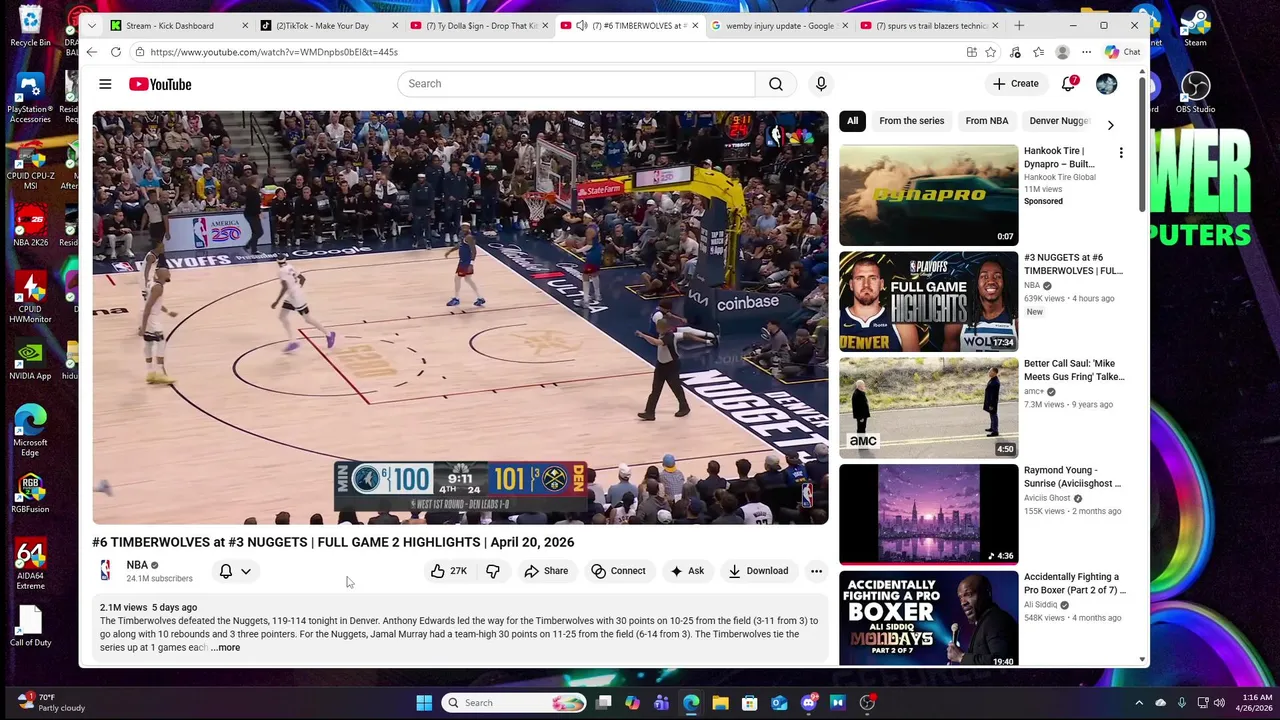Click the Hankook Dynapro ad thumbnail
This screenshot has width=1280, height=720.
[x=928, y=195]
